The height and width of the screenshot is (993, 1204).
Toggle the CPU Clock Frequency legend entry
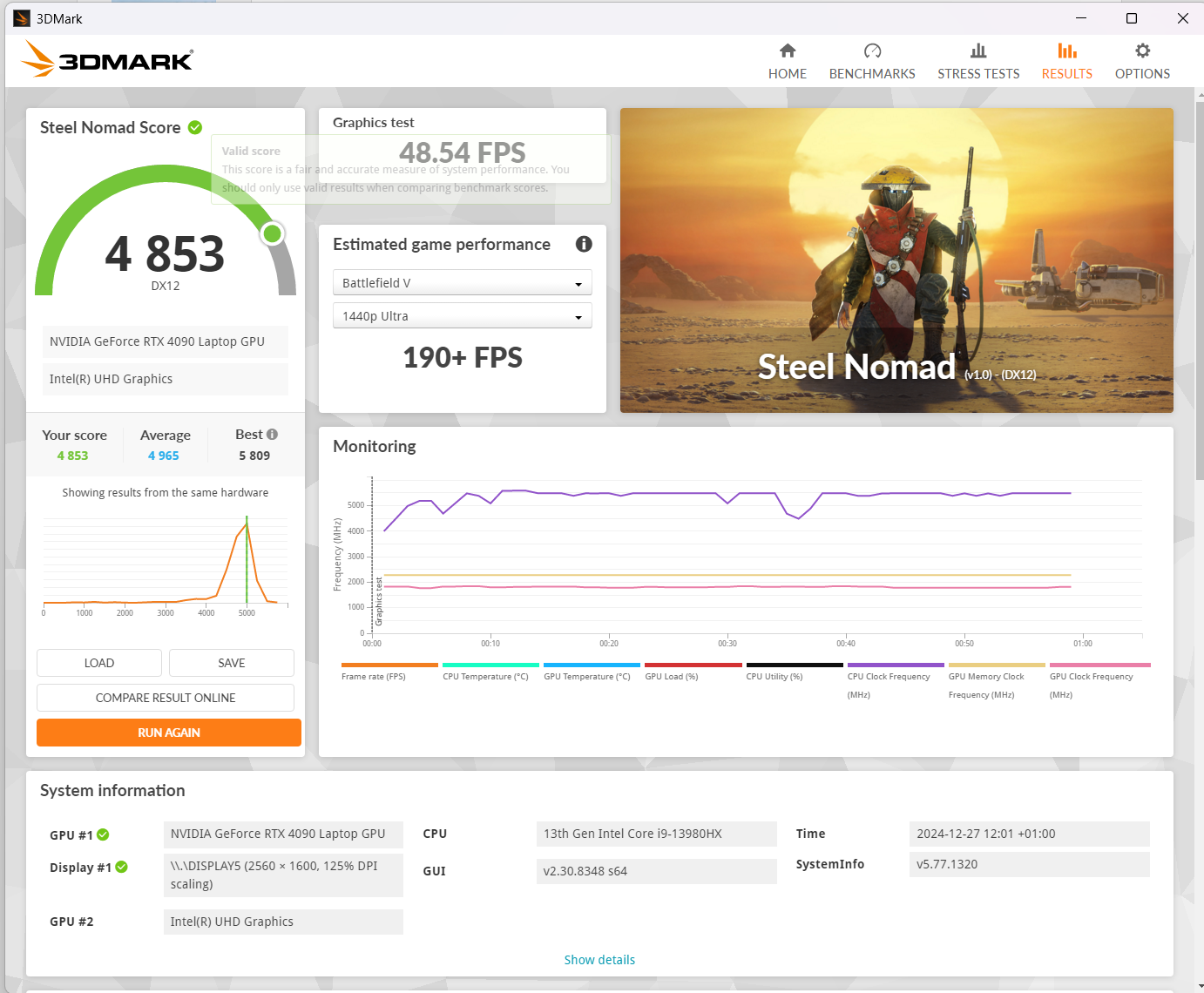coord(895,682)
